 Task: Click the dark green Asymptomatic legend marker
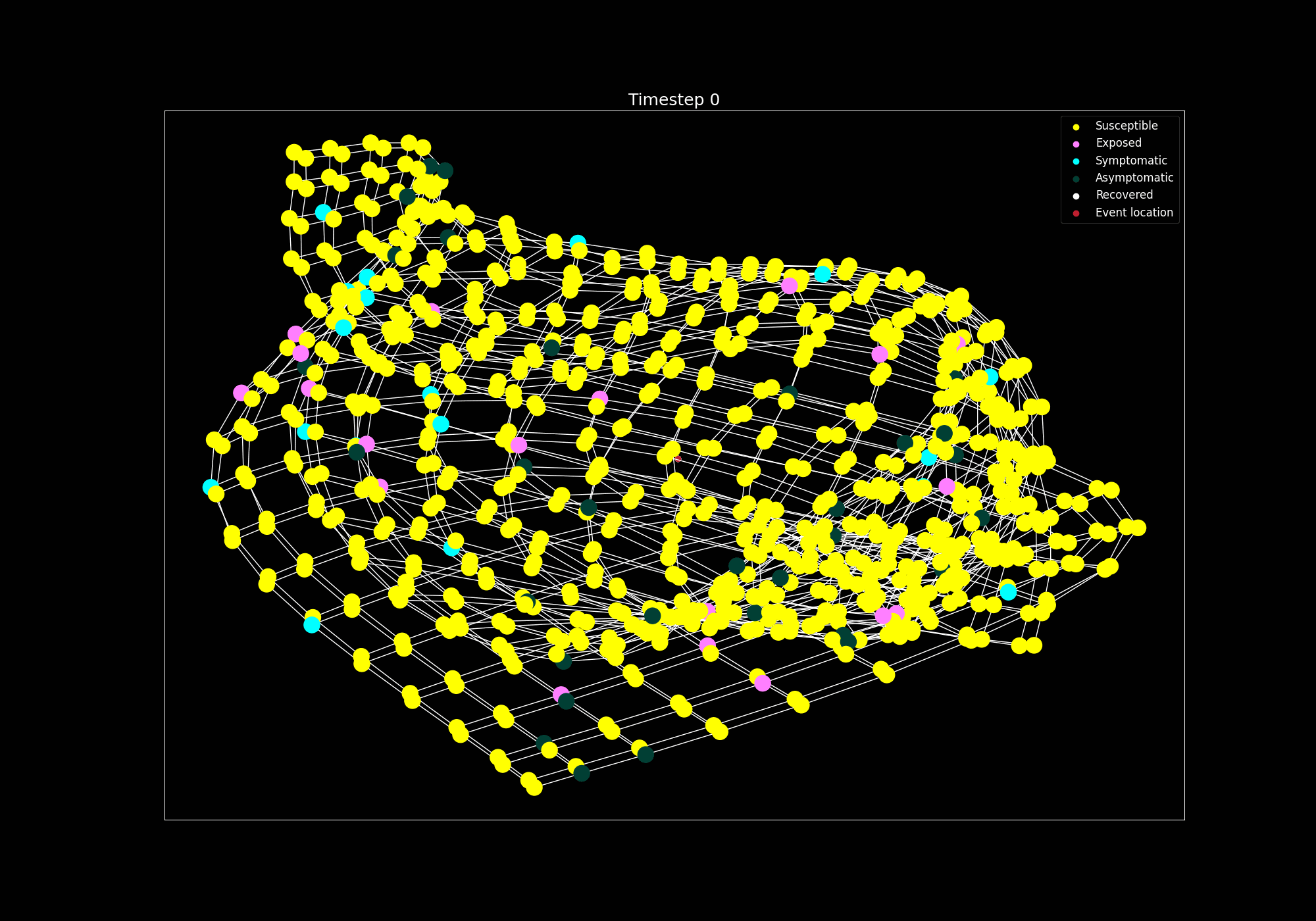[1076, 178]
